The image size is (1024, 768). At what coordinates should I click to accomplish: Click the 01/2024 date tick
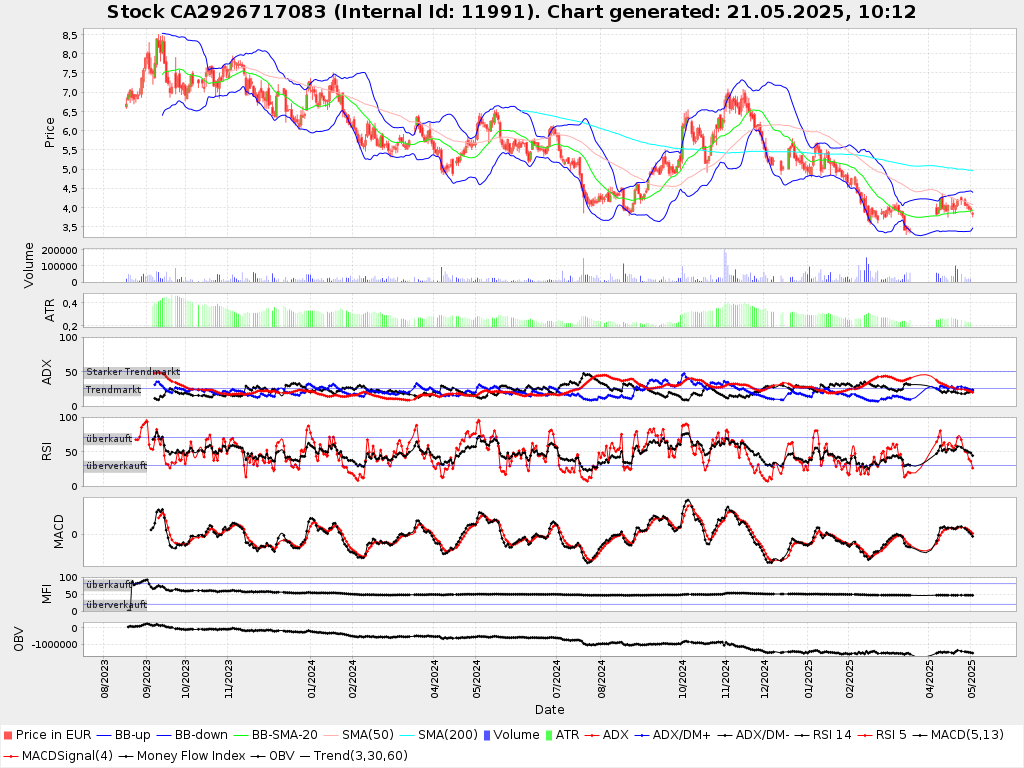click(311, 679)
